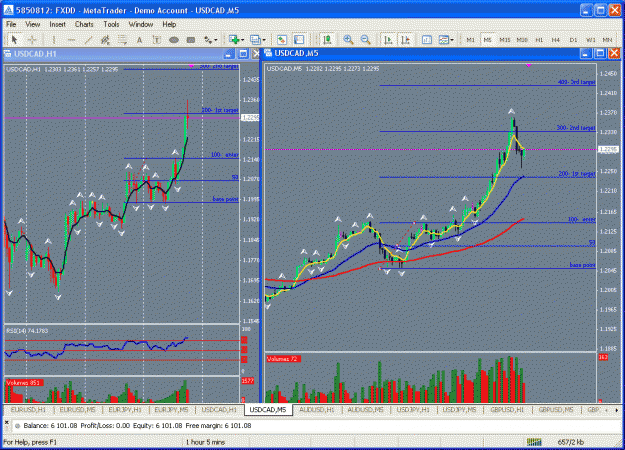Select the text 'A' tool
This screenshot has width=625, height=450.
pos(139,40)
